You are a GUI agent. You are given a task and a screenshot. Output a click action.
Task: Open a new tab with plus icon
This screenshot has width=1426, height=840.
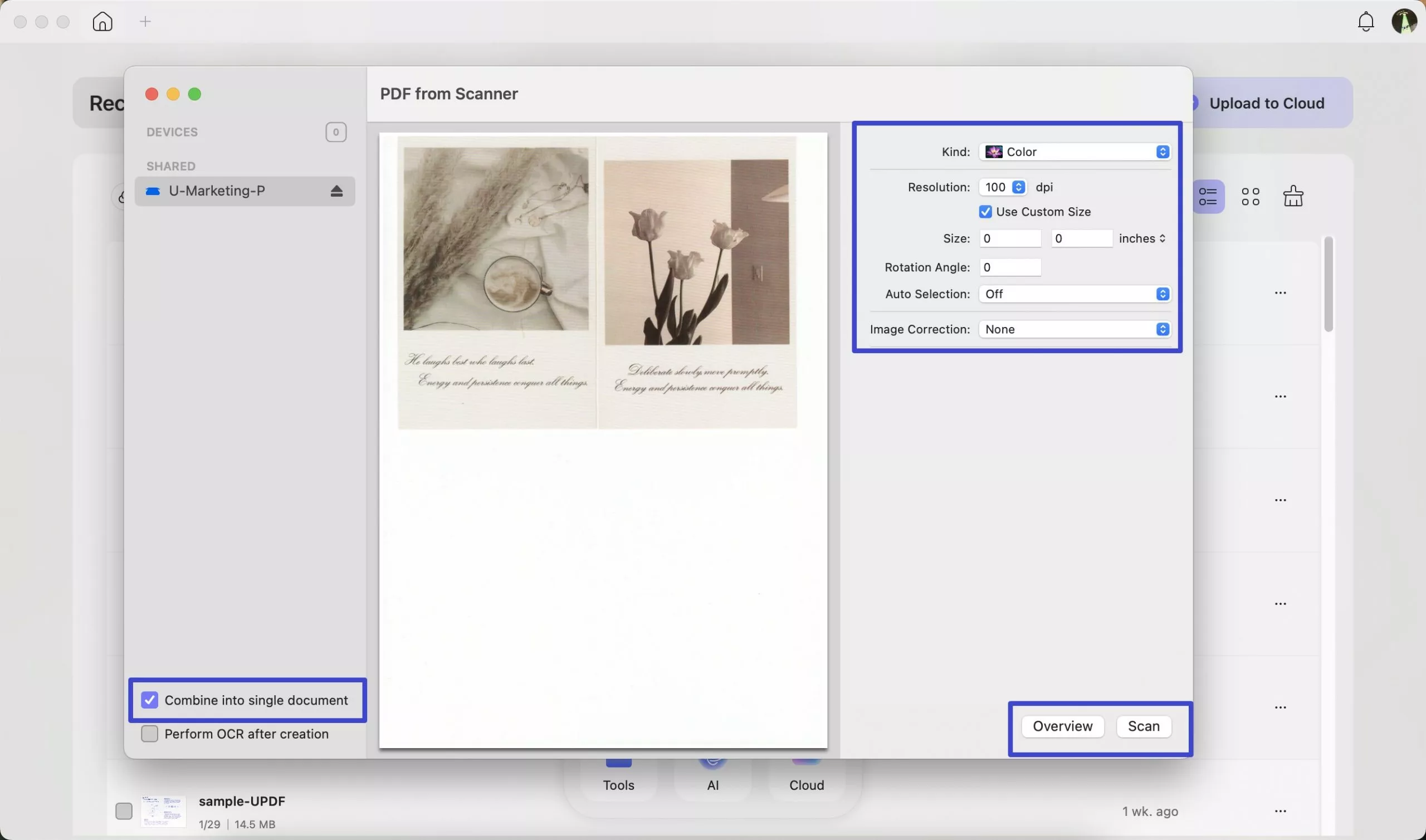pyautogui.click(x=145, y=22)
